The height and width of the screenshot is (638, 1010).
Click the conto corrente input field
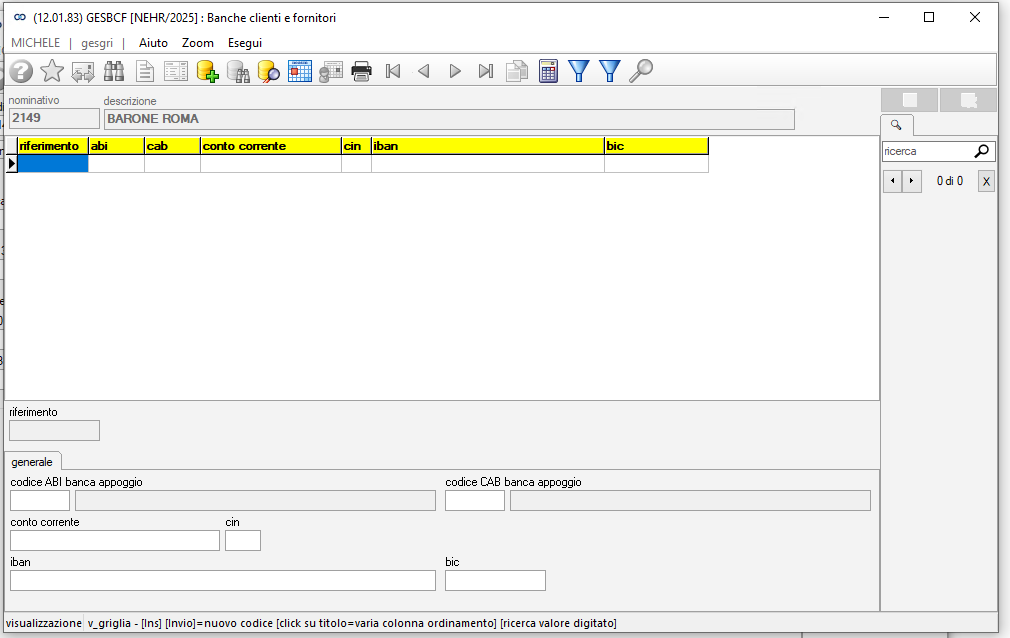[x=115, y=541]
